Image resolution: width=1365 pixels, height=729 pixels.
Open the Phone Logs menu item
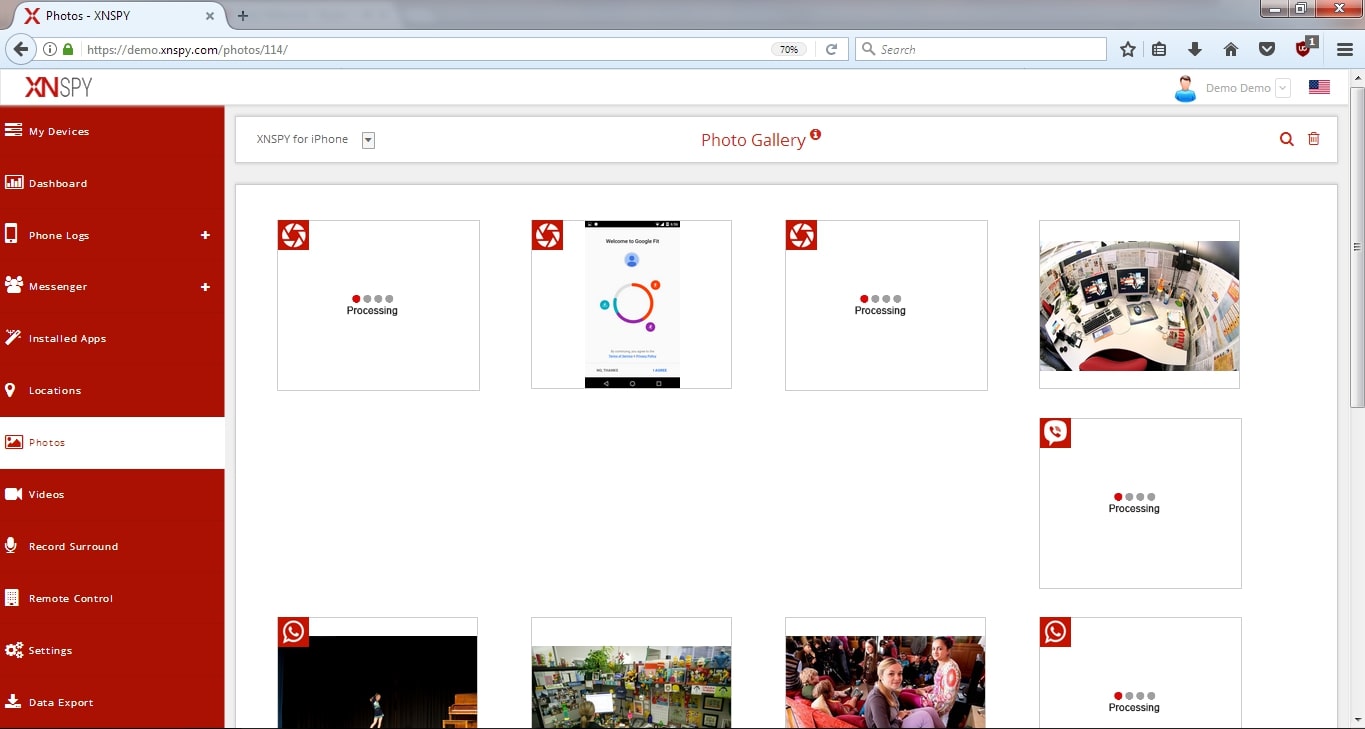(x=112, y=235)
